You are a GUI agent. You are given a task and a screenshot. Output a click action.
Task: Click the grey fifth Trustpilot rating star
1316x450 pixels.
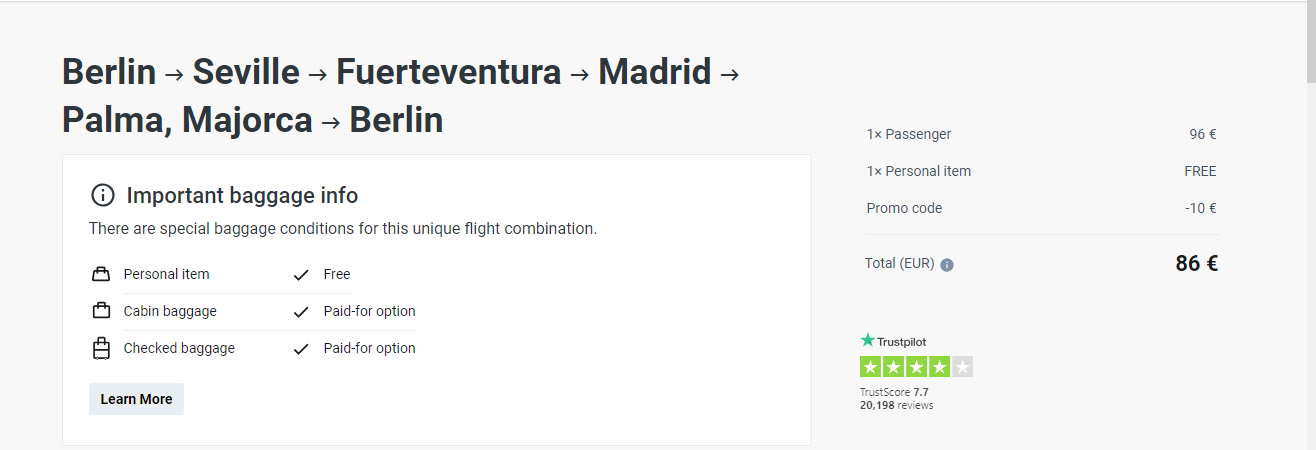pos(962,367)
